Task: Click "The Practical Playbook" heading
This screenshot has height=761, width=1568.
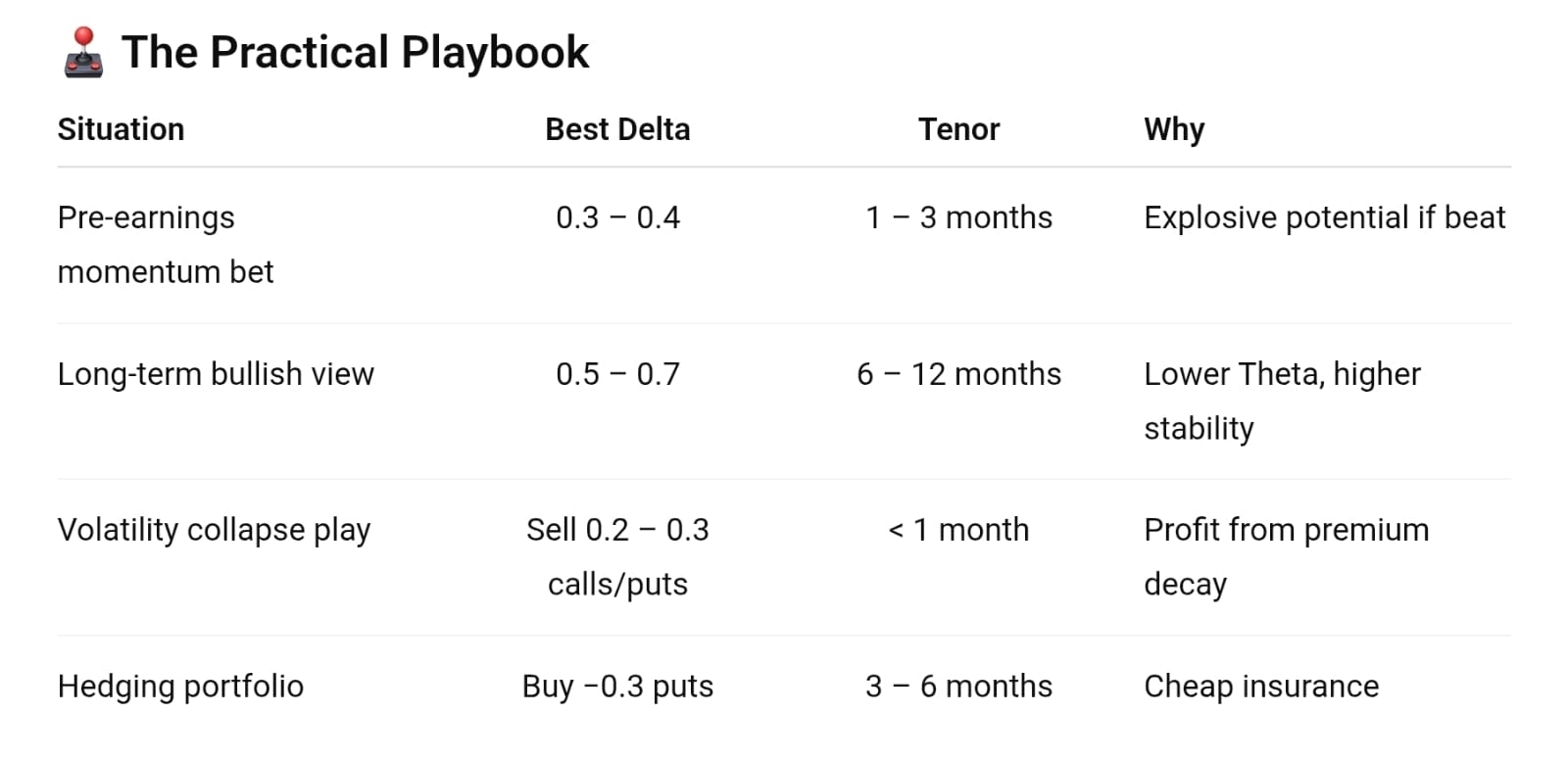Action: pyautogui.click(x=355, y=53)
